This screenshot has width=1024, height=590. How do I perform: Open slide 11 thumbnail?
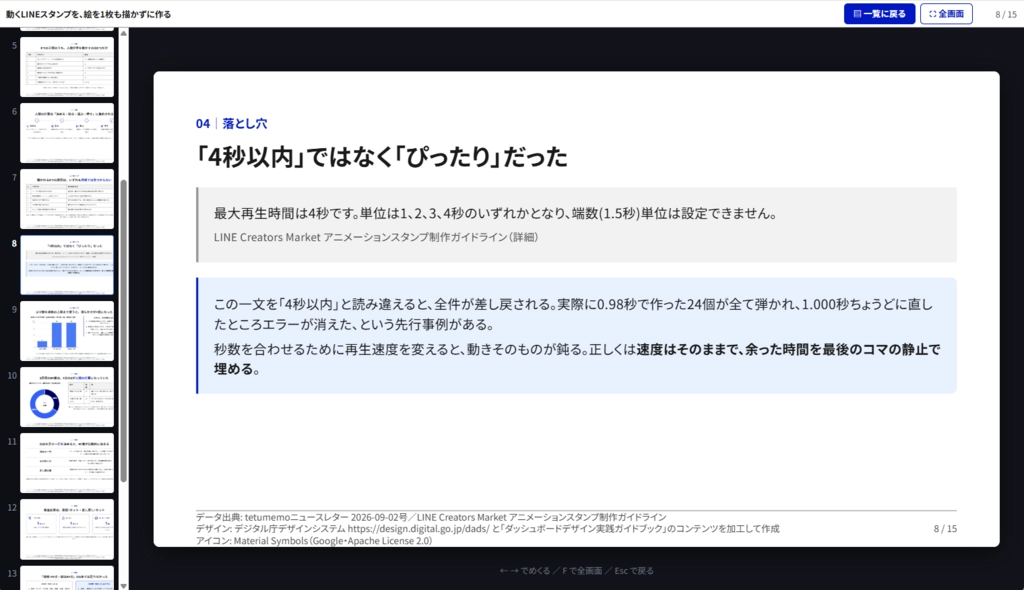click(x=67, y=463)
